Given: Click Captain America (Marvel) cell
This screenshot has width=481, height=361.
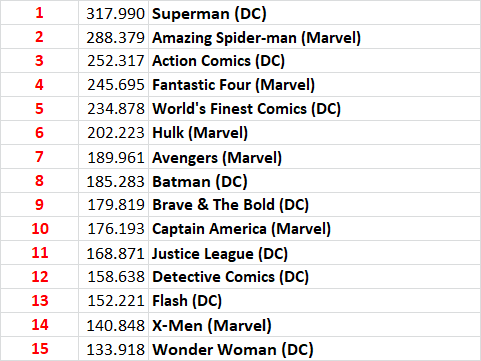Looking at the screenshot, I should point(314,229).
